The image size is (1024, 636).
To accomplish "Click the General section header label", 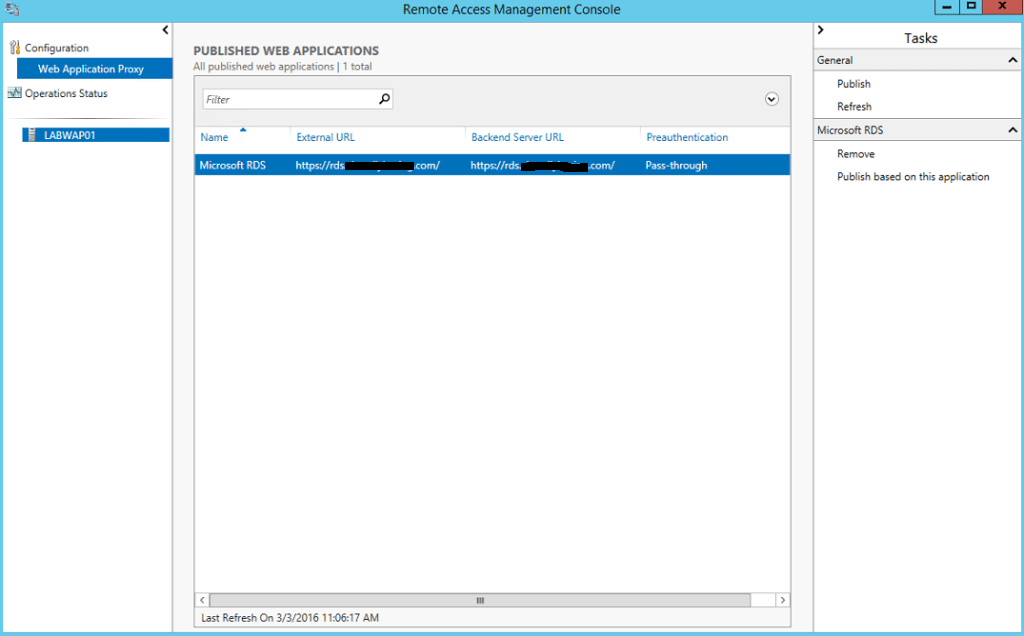I will (x=835, y=60).
